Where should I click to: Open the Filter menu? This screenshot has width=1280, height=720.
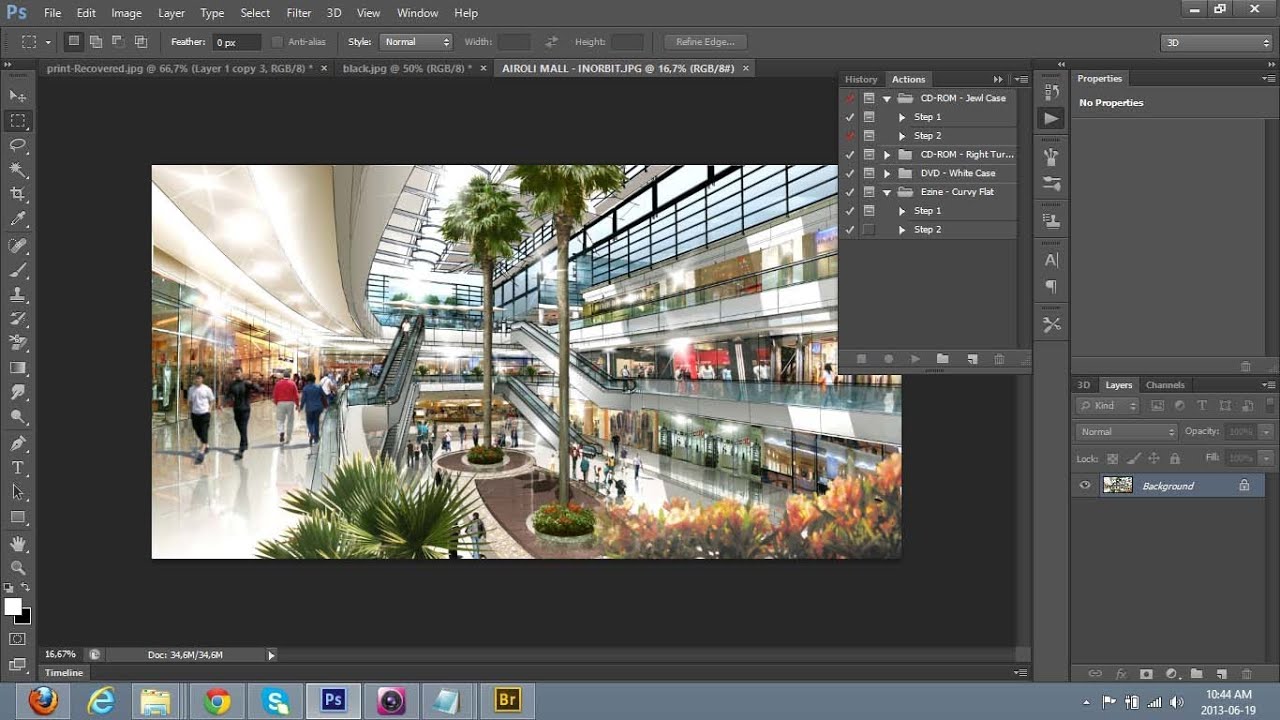click(x=298, y=13)
